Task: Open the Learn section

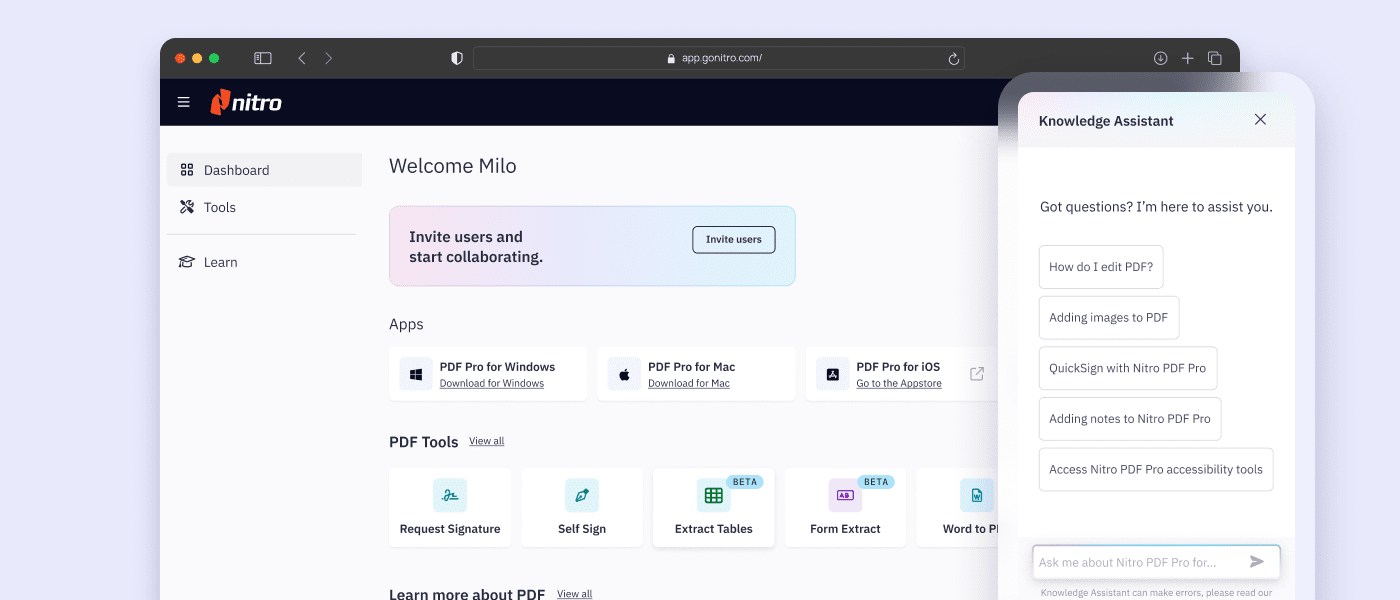Action: (220, 261)
